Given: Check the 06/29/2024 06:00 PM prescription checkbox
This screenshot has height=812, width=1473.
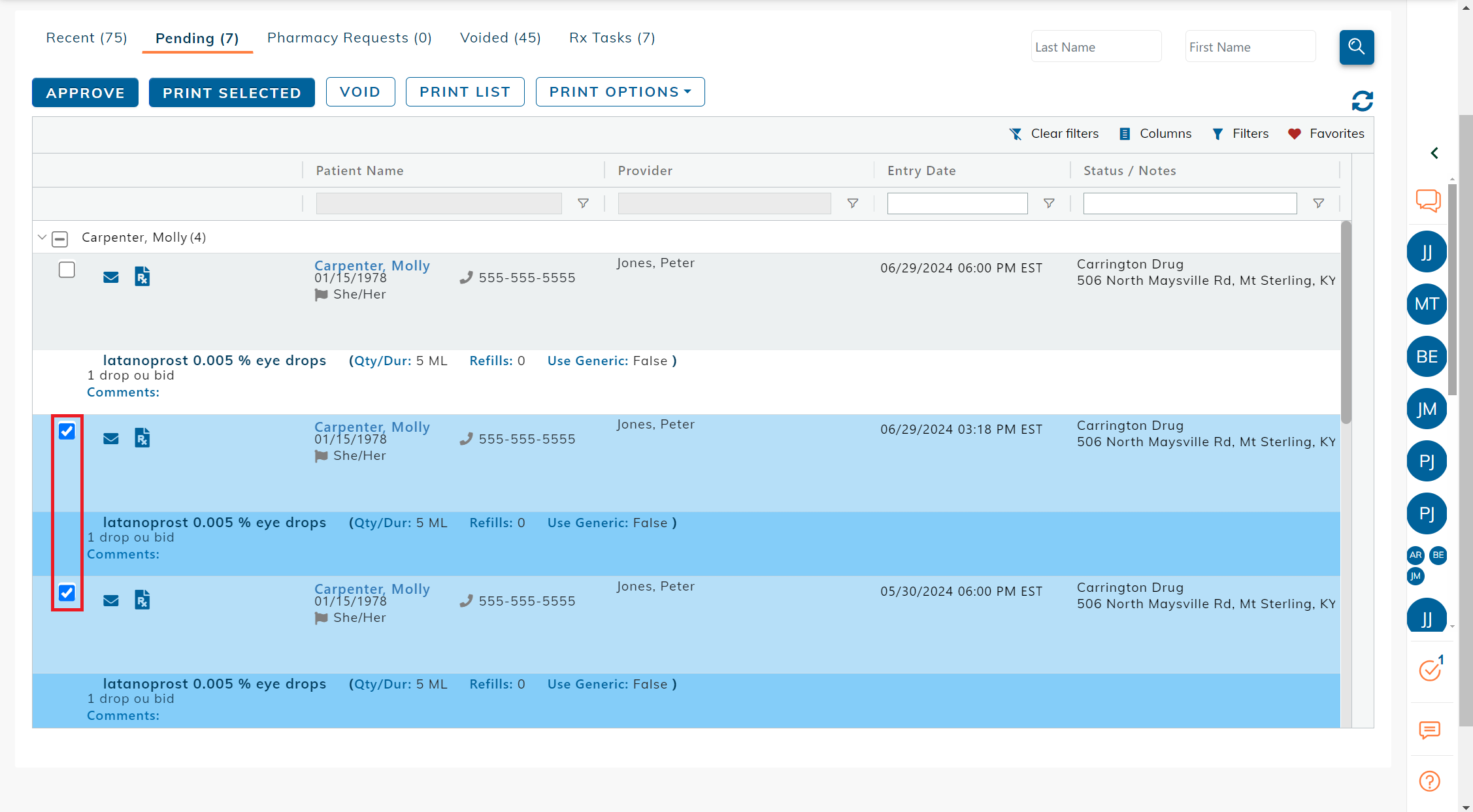Looking at the screenshot, I should [67, 270].
